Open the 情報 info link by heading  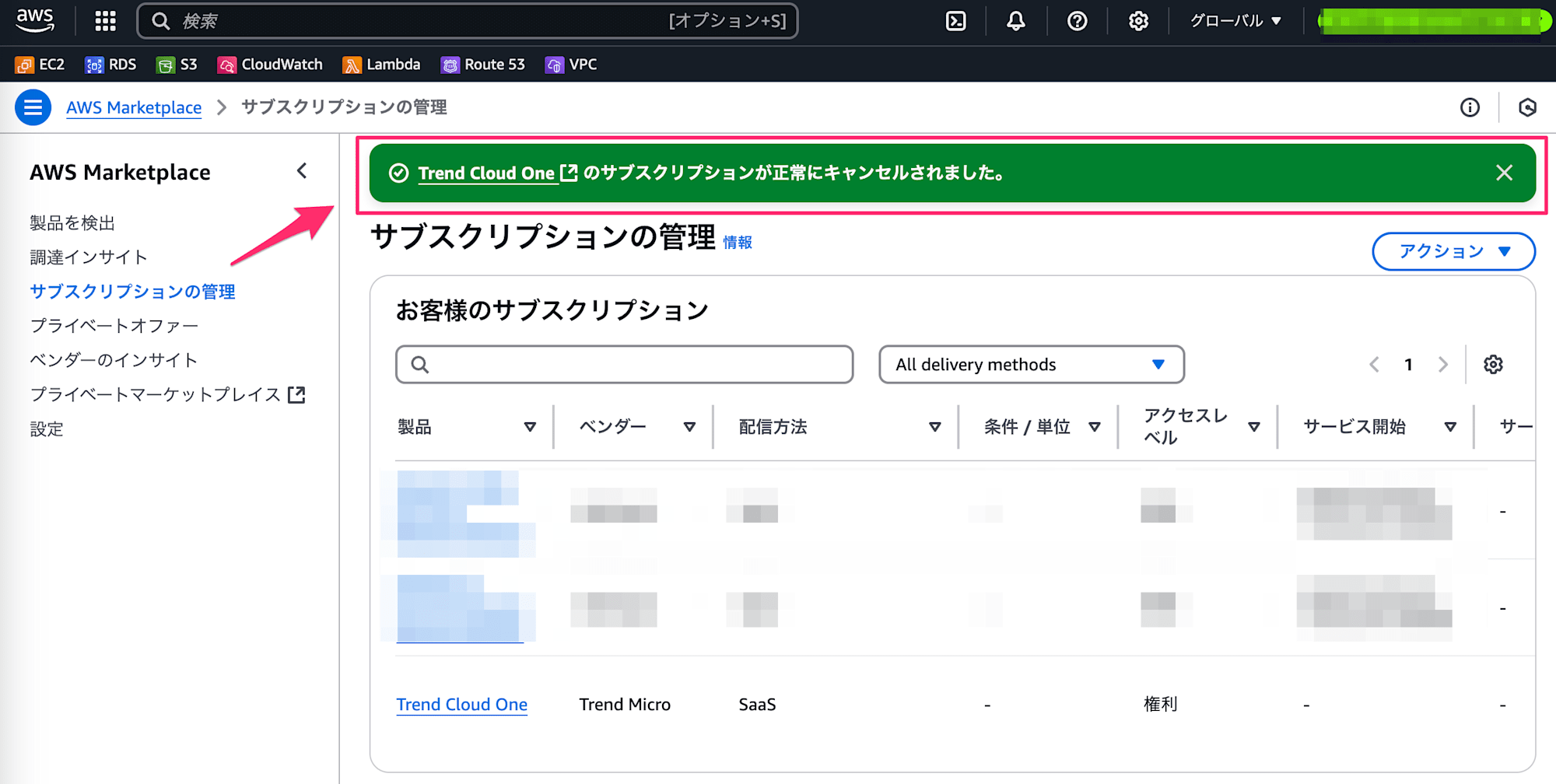tap(738, 243)
